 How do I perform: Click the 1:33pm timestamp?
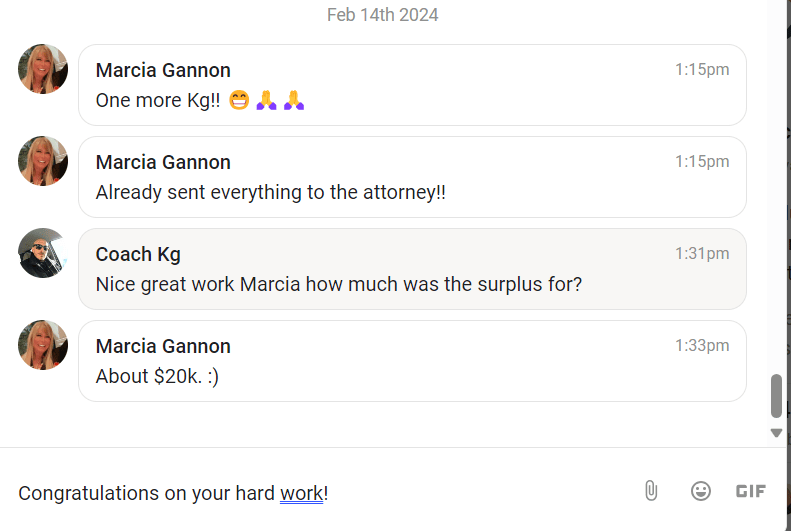pyautogui.click(x=702, y=346)
